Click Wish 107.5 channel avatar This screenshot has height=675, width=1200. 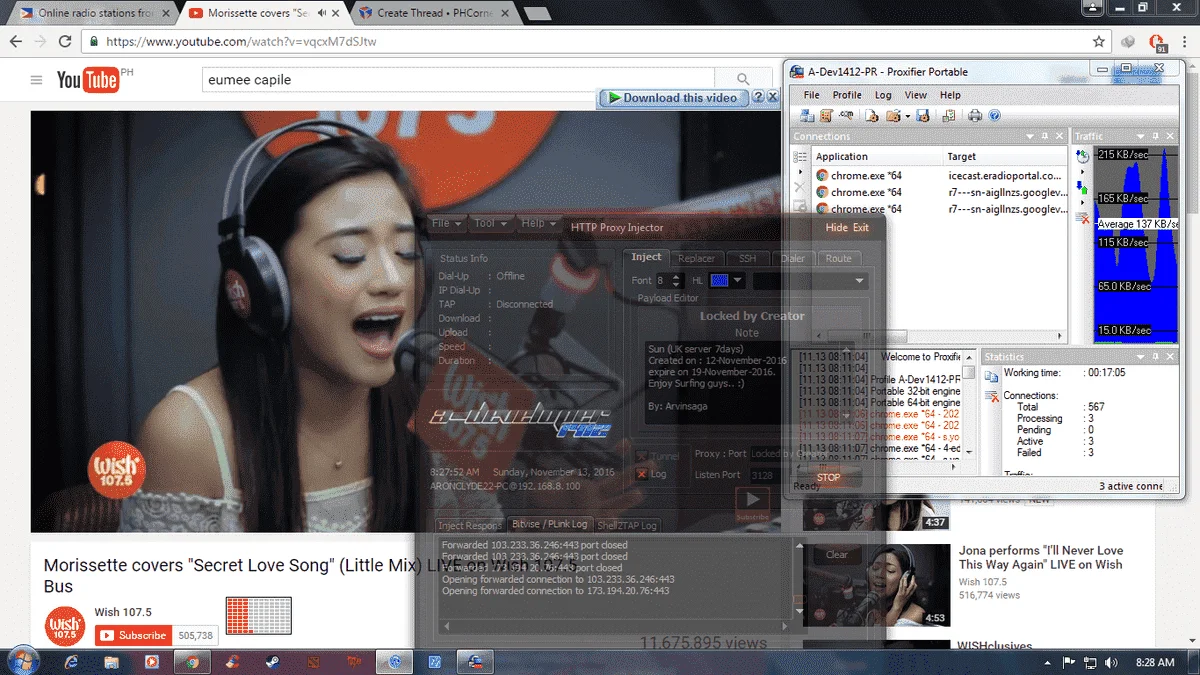pos(64,626)
